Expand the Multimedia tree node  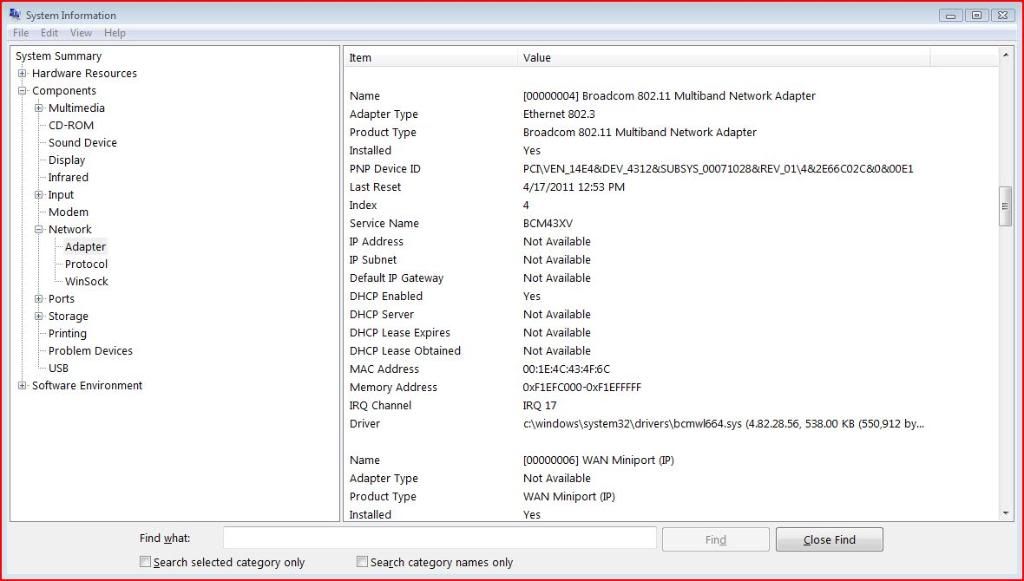click(x=39, y=108)
